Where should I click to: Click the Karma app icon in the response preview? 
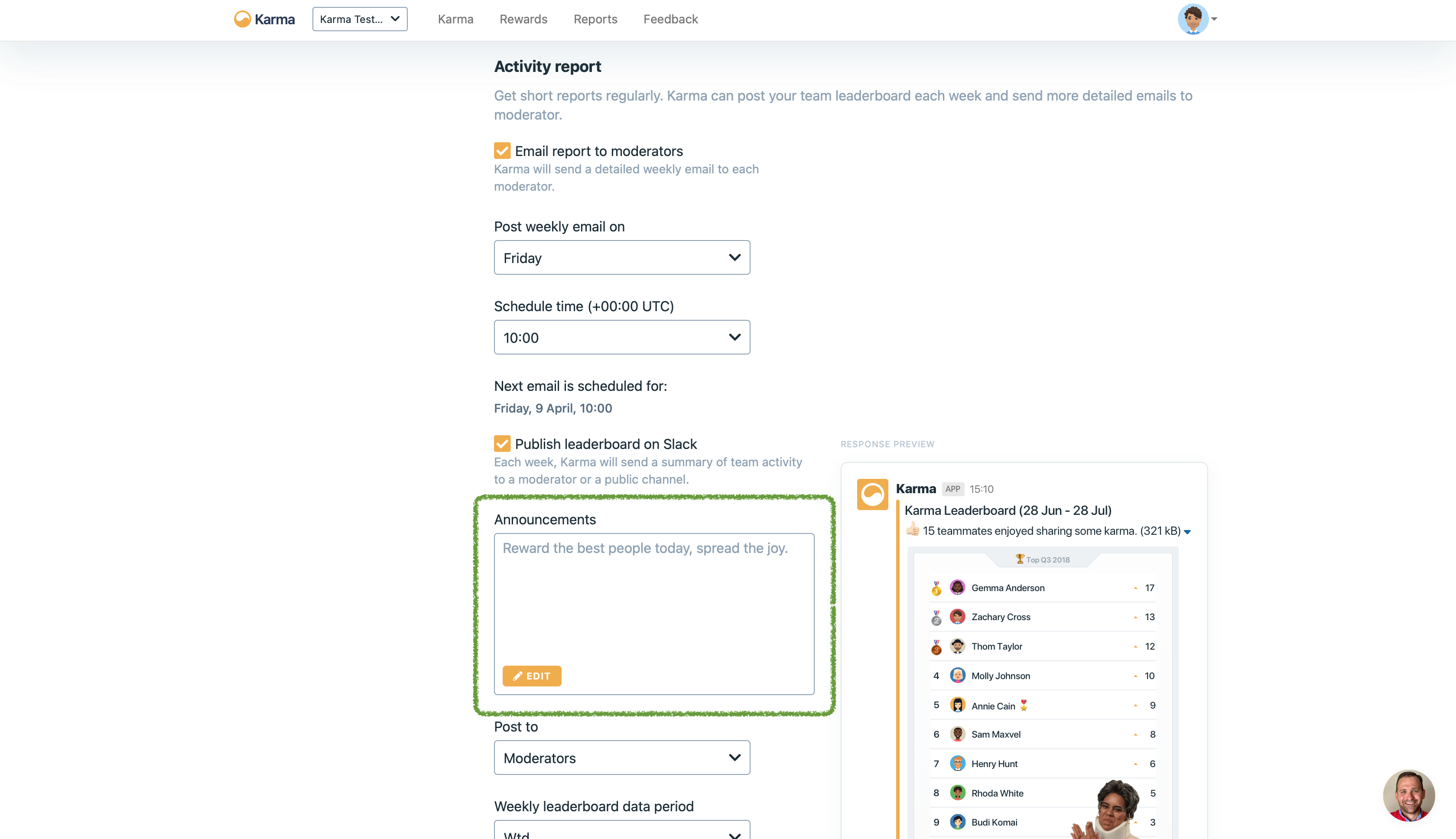[x=872, y=494]
